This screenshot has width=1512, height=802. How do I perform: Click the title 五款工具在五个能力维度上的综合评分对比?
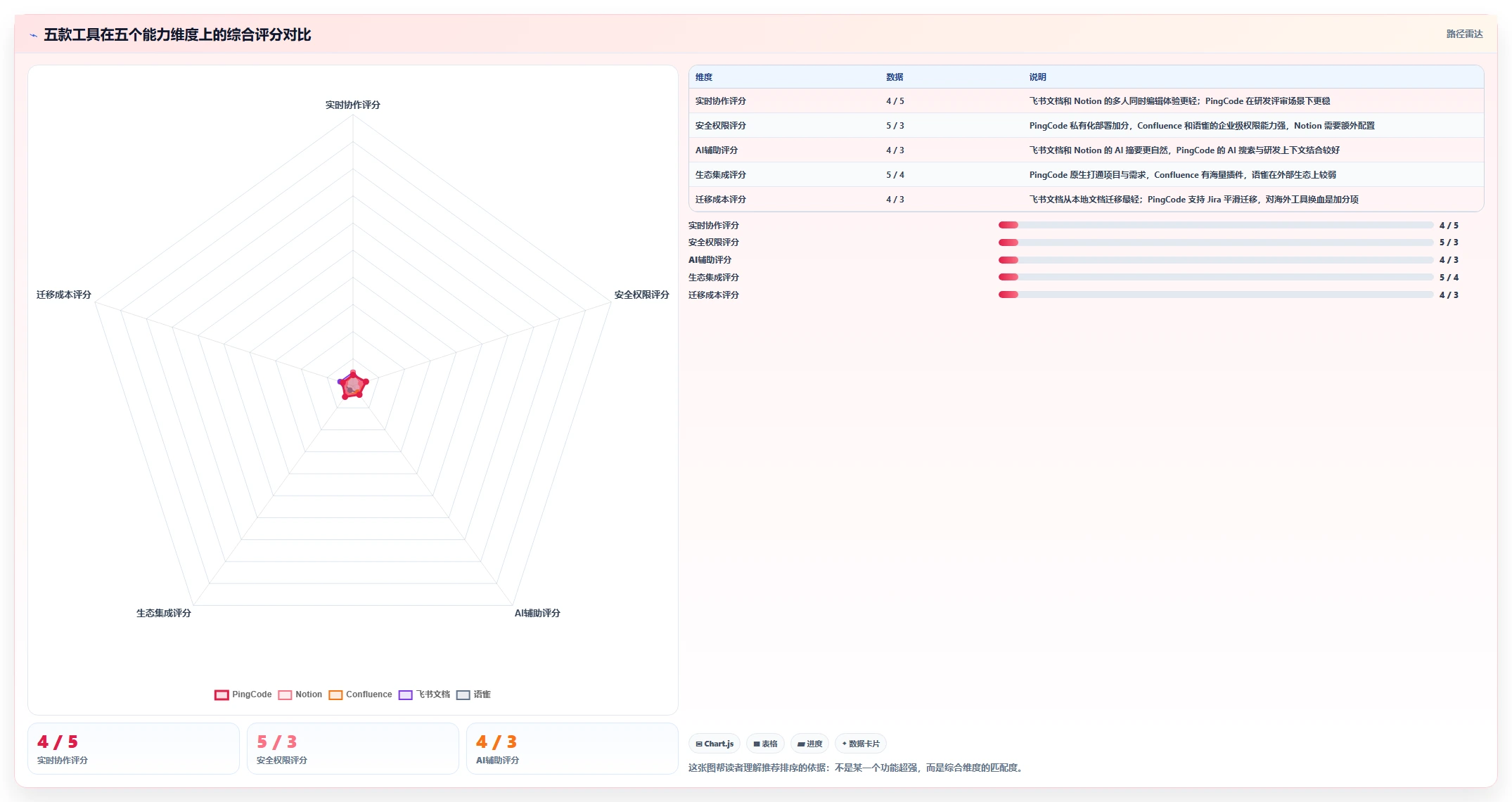click(177, 35)
